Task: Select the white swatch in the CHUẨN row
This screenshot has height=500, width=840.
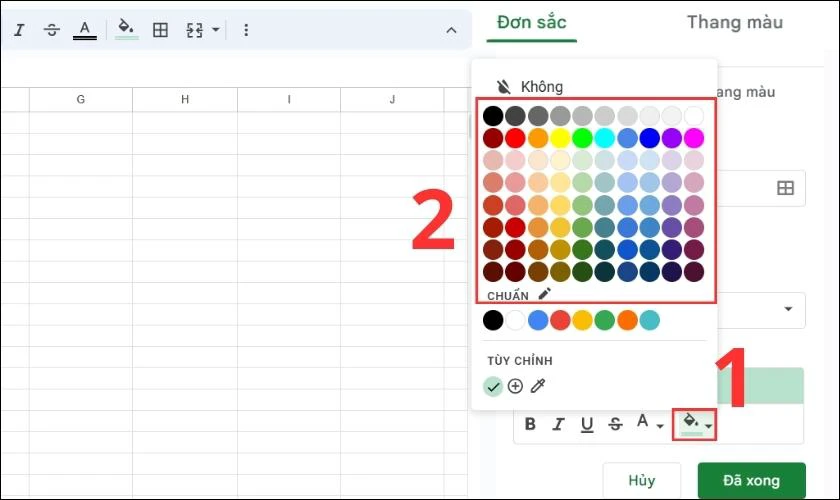Action: [515, 320]
